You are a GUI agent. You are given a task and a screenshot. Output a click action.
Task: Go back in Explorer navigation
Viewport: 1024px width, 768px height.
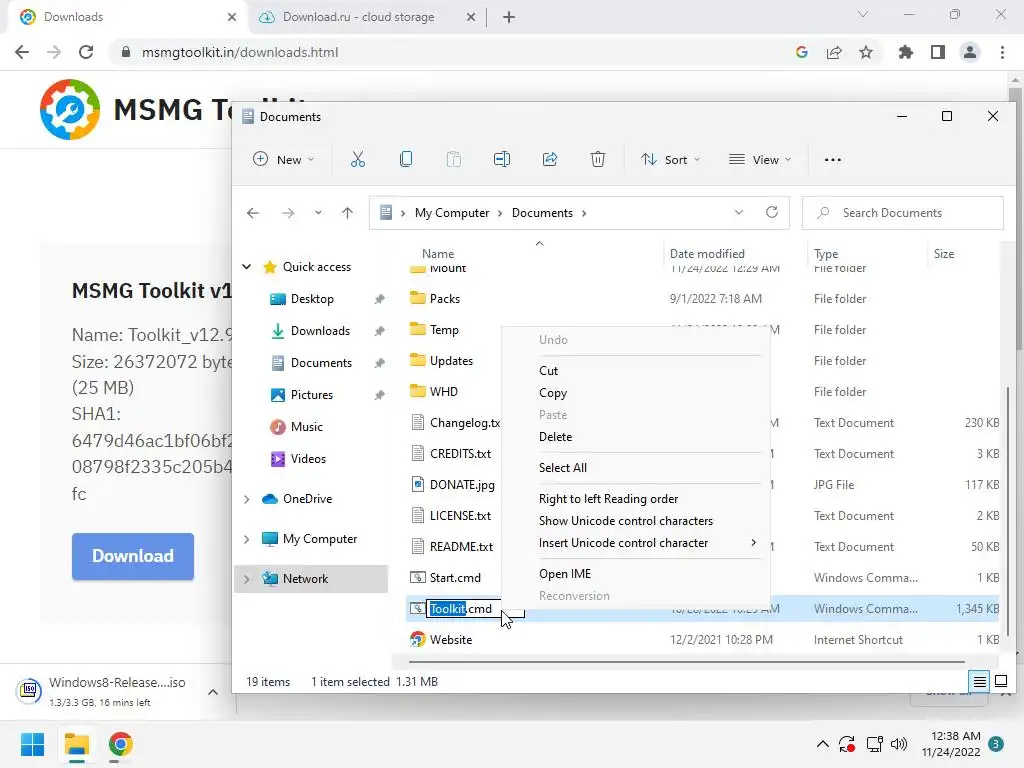click(253, 213)
